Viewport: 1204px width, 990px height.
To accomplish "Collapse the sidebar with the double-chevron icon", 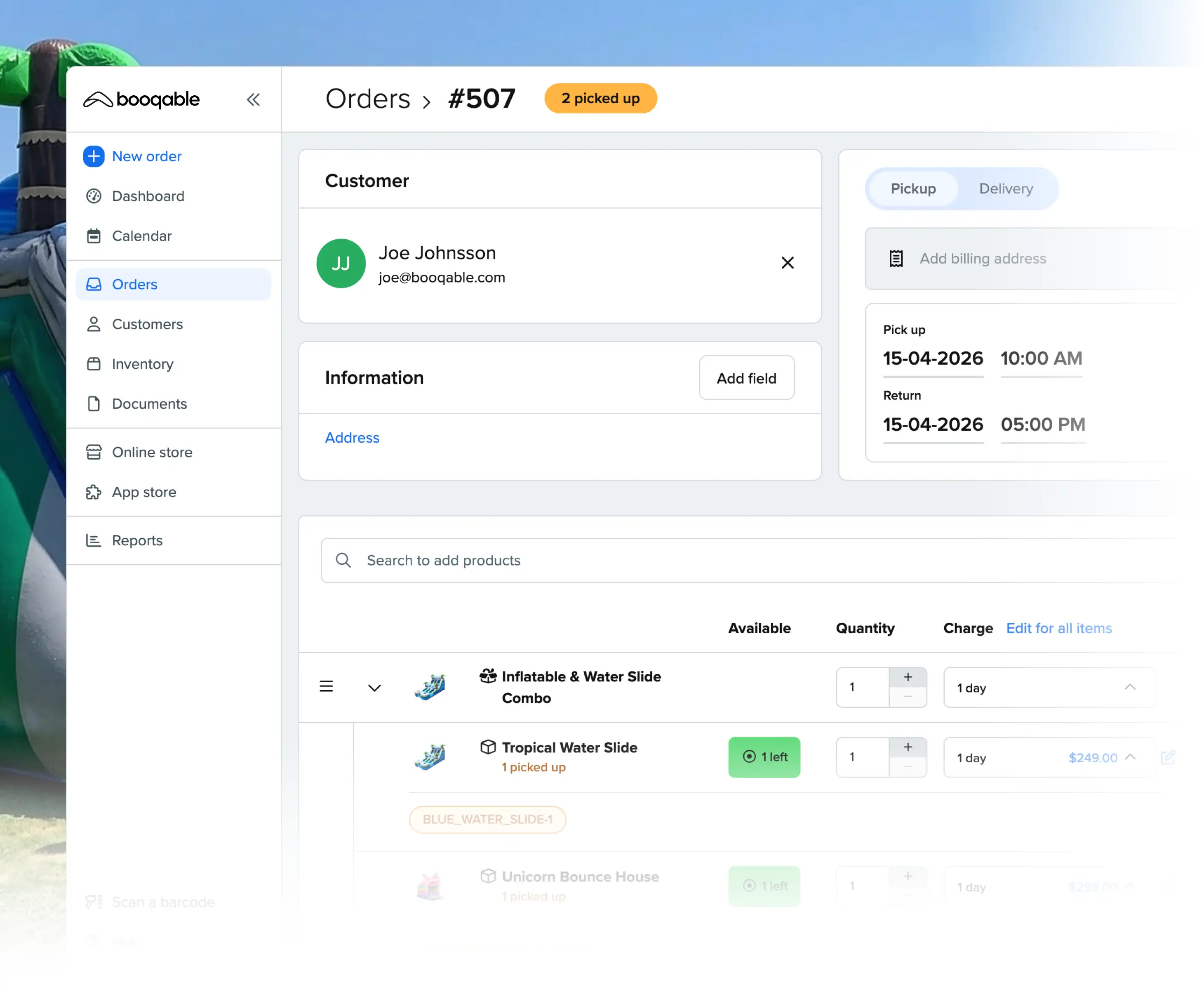I will point(253,99).
